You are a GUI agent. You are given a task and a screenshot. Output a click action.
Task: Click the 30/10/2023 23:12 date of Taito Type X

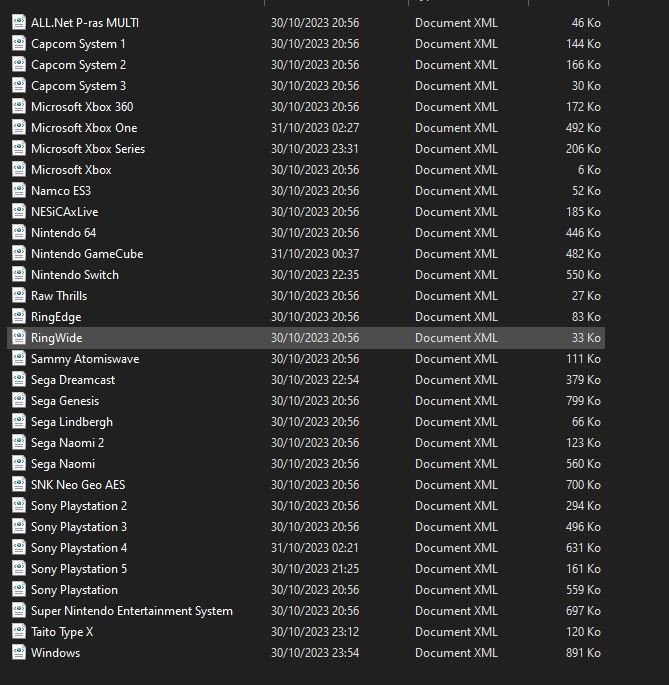315,632
